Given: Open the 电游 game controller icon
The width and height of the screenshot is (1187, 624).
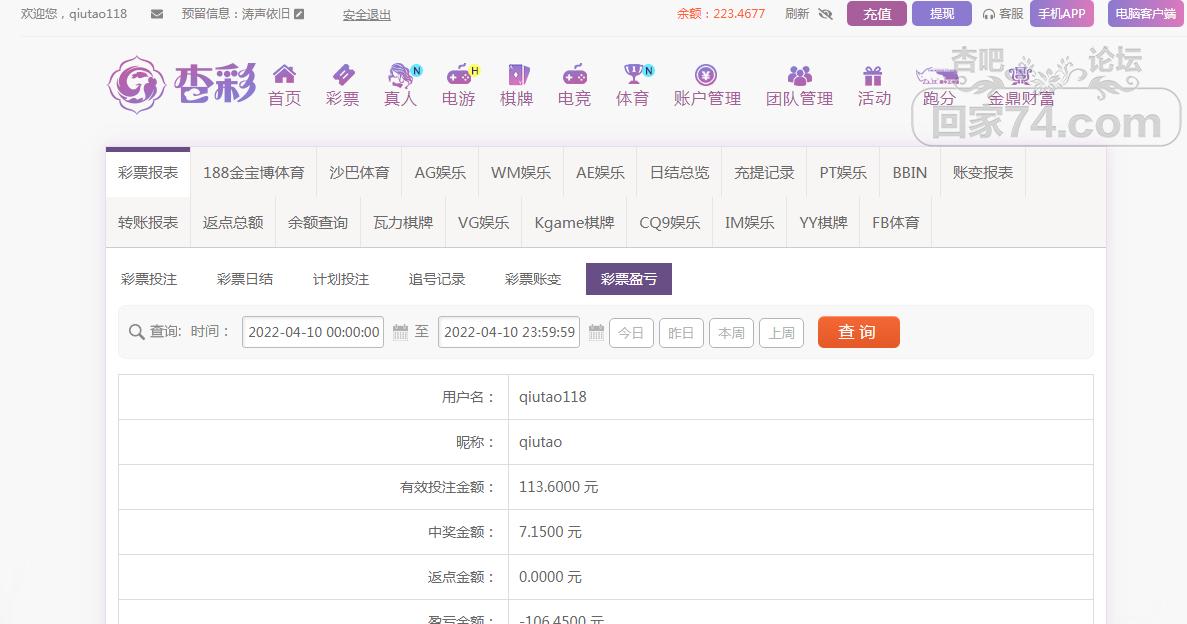Looking at the screenshot, I should click(x=460, y=74).
